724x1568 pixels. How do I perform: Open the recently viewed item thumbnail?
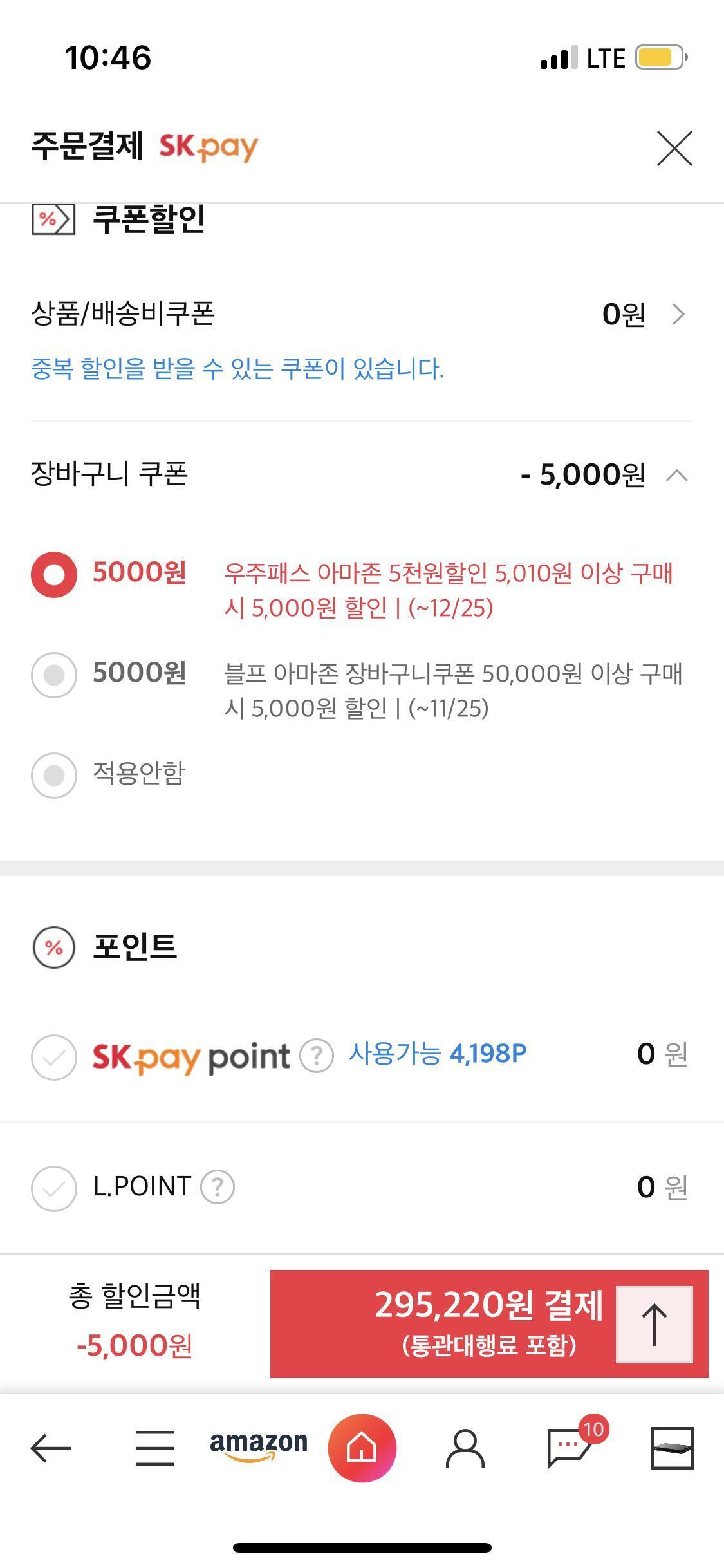(x=672, y=1448)
